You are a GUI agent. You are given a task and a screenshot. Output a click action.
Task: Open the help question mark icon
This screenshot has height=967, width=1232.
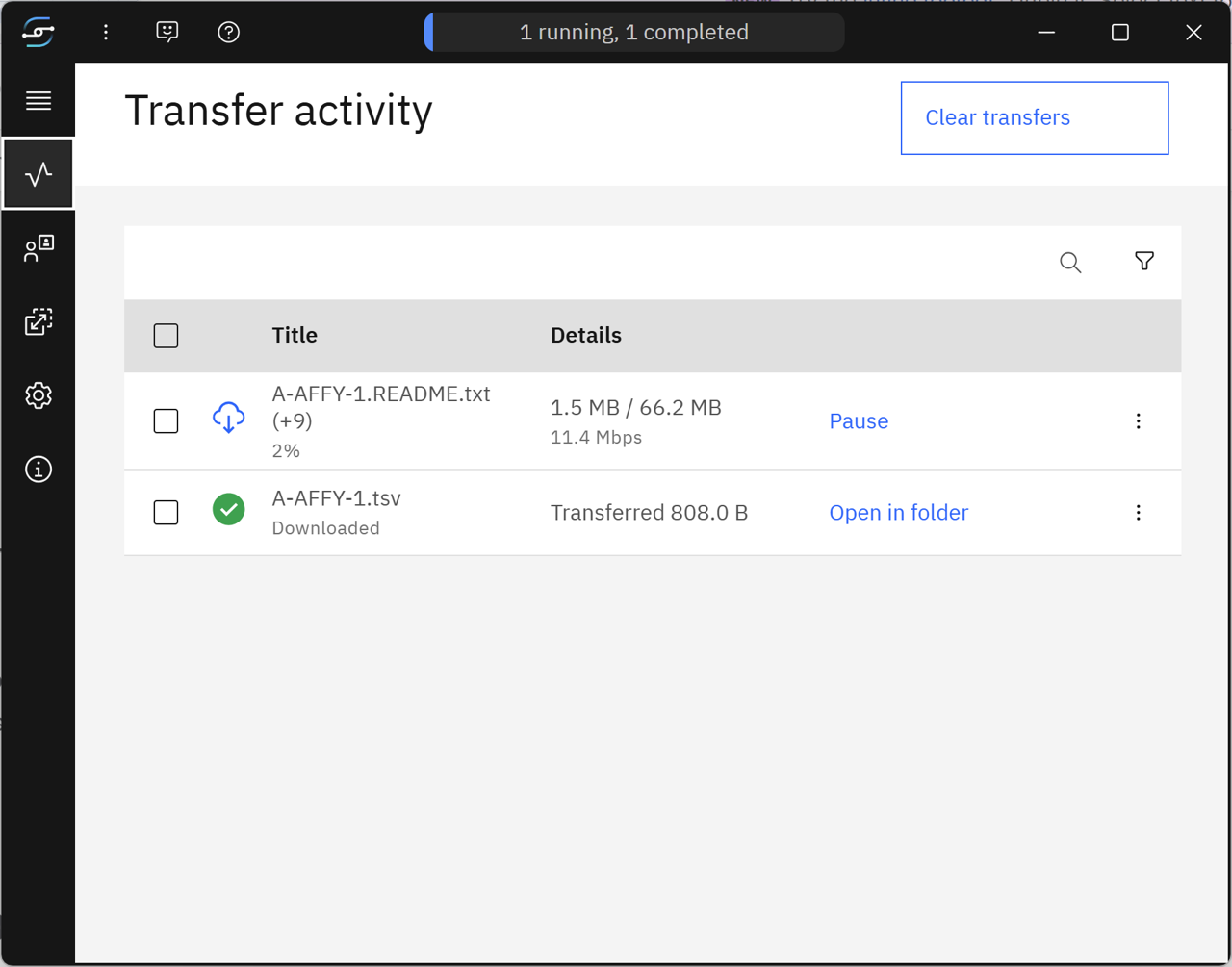[229, 32]
